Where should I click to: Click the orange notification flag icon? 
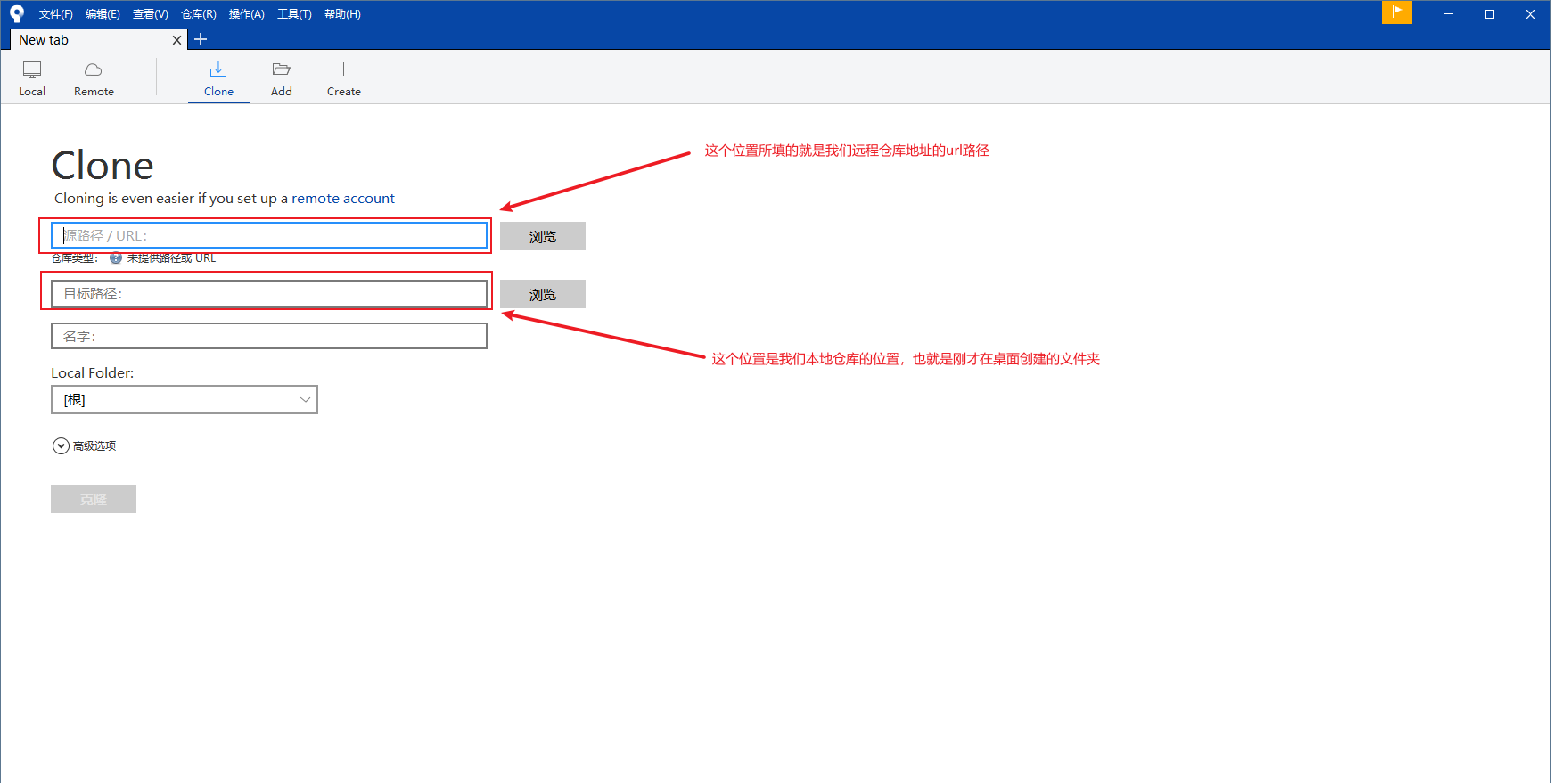tap(1397, 12)
